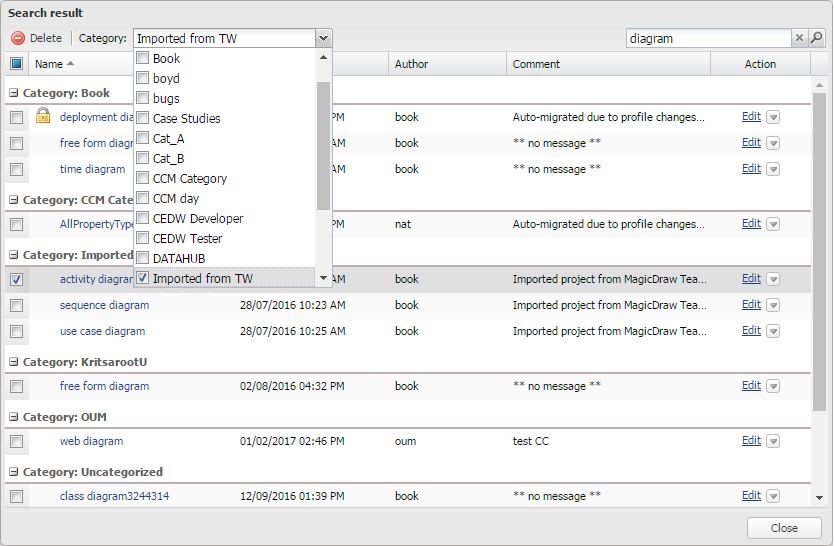
Task: Clear the search text with X icon
Action: coord(799,38)
